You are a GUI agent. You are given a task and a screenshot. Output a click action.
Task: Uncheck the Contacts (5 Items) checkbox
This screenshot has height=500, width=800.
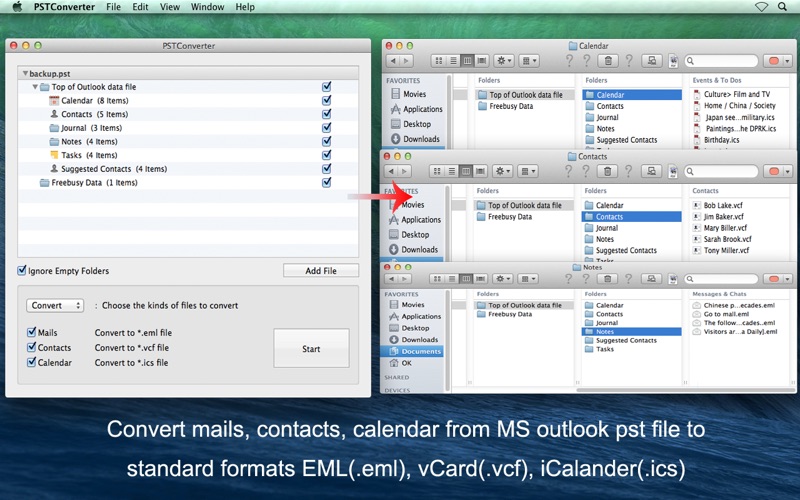(327, 114)
